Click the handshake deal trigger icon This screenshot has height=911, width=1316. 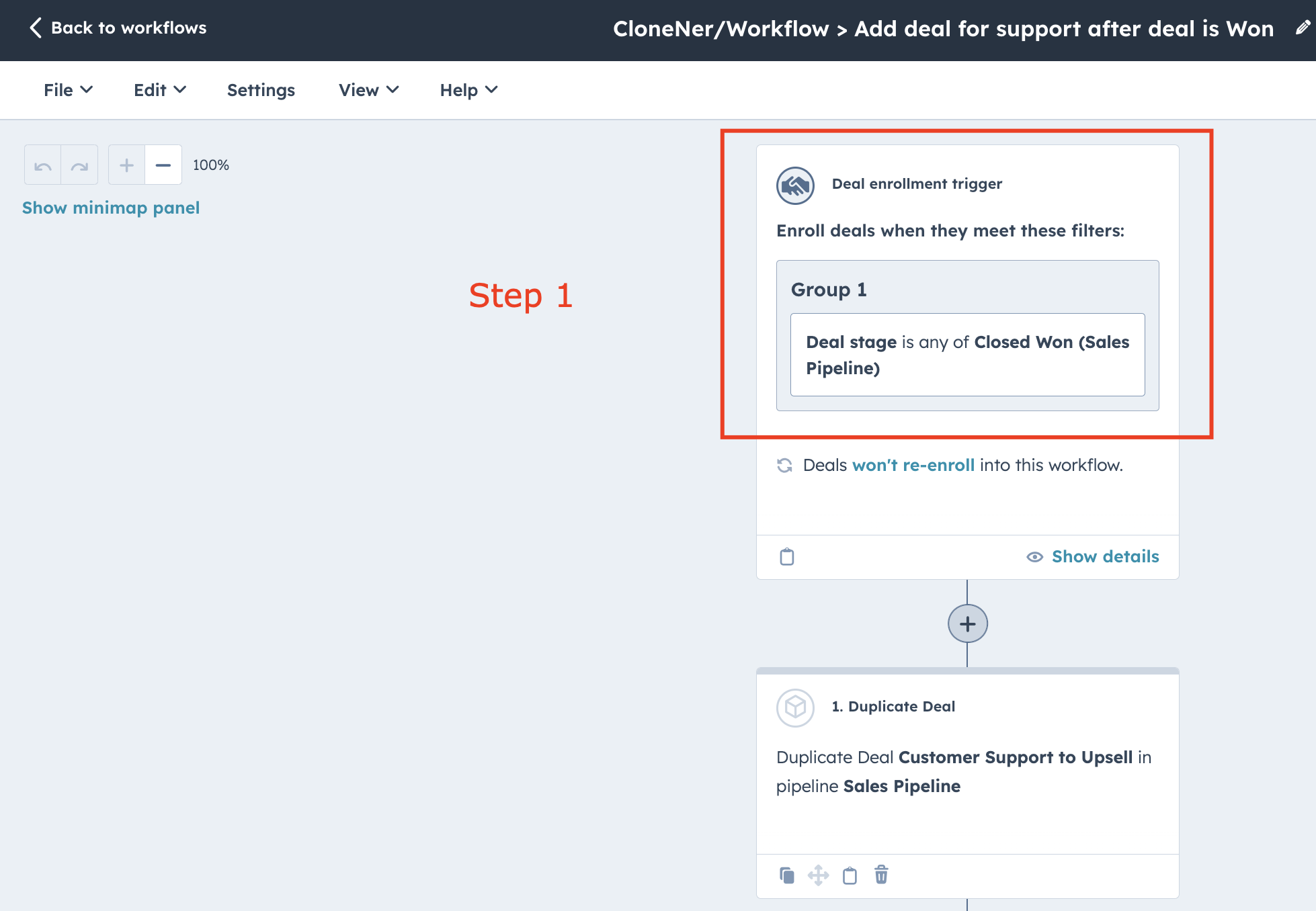click(795, 185)
